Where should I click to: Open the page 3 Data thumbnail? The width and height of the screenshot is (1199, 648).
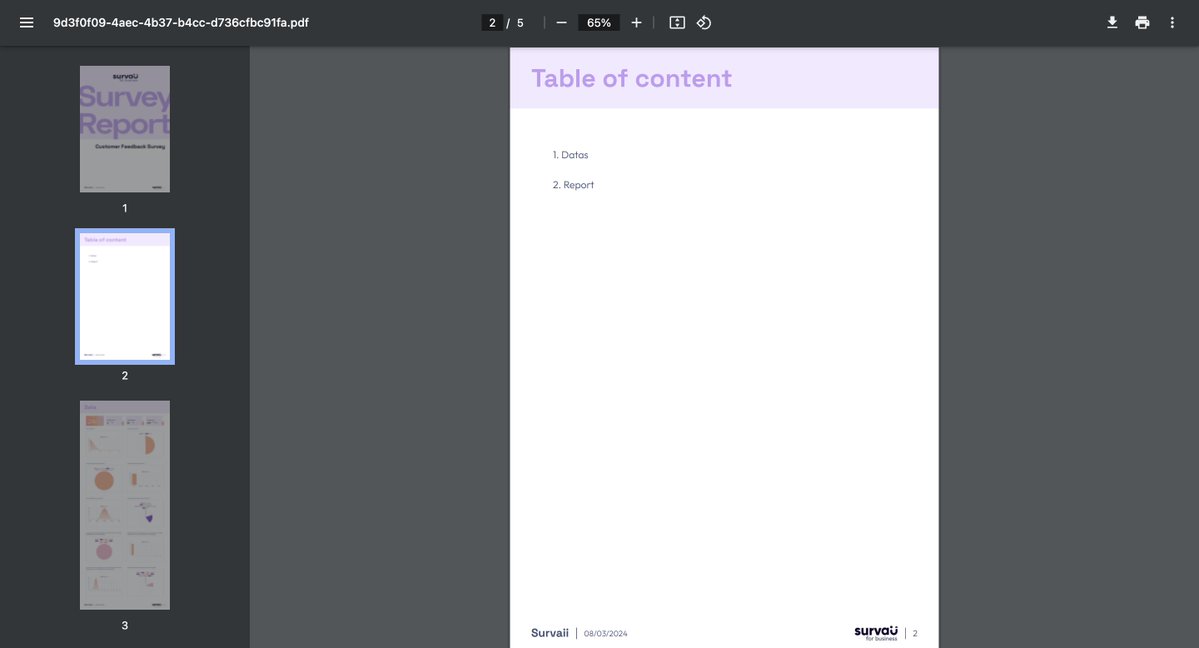125,505
